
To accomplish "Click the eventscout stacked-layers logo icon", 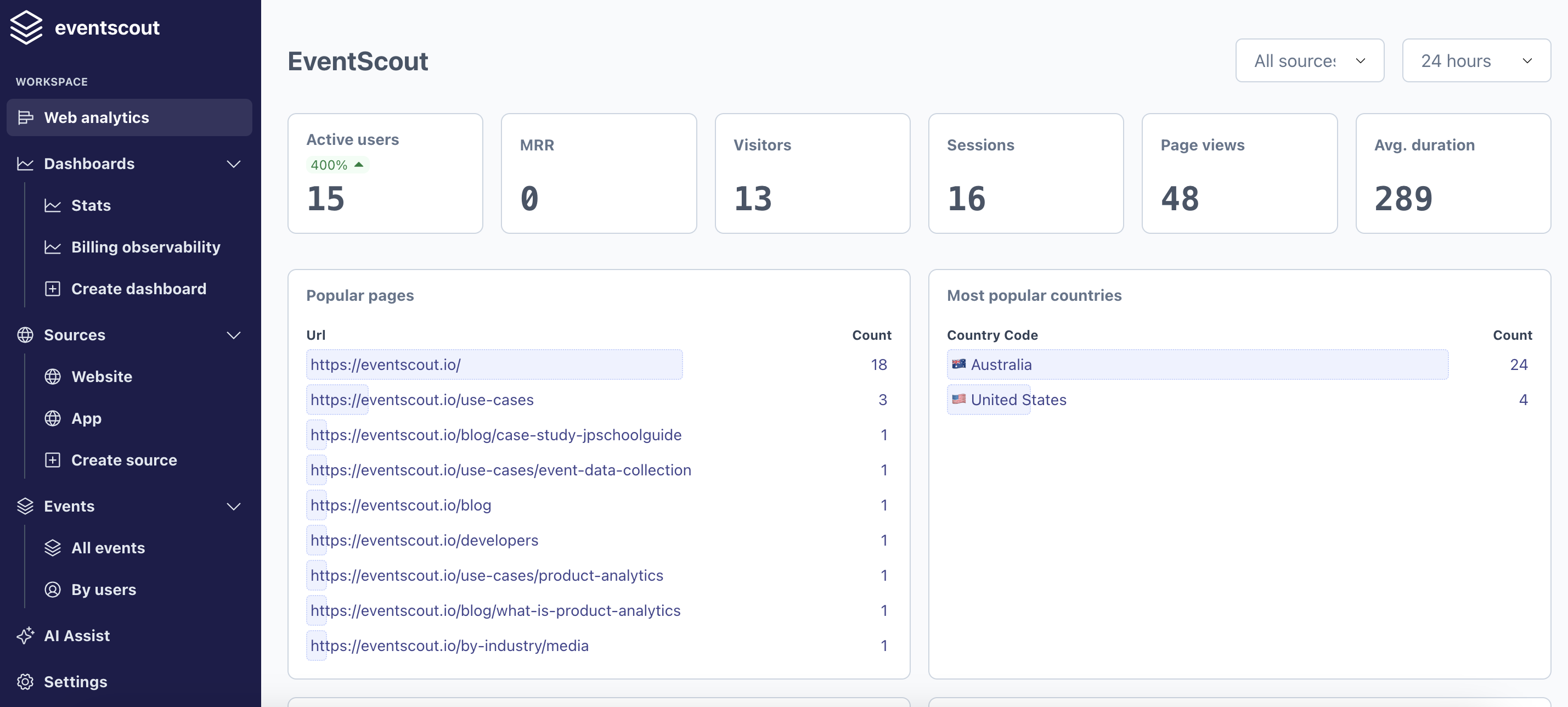I will [x=26, y=27].
